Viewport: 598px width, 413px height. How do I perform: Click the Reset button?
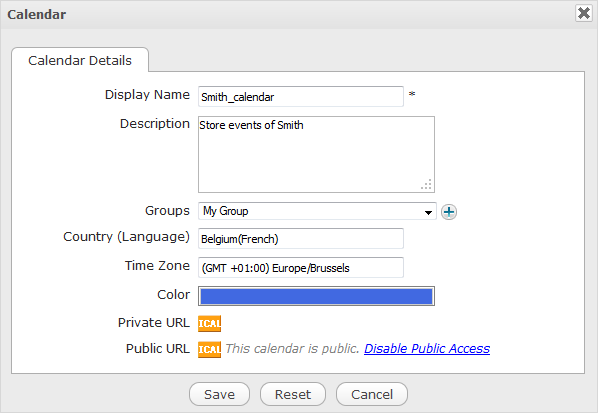click(x=293, y=394)
